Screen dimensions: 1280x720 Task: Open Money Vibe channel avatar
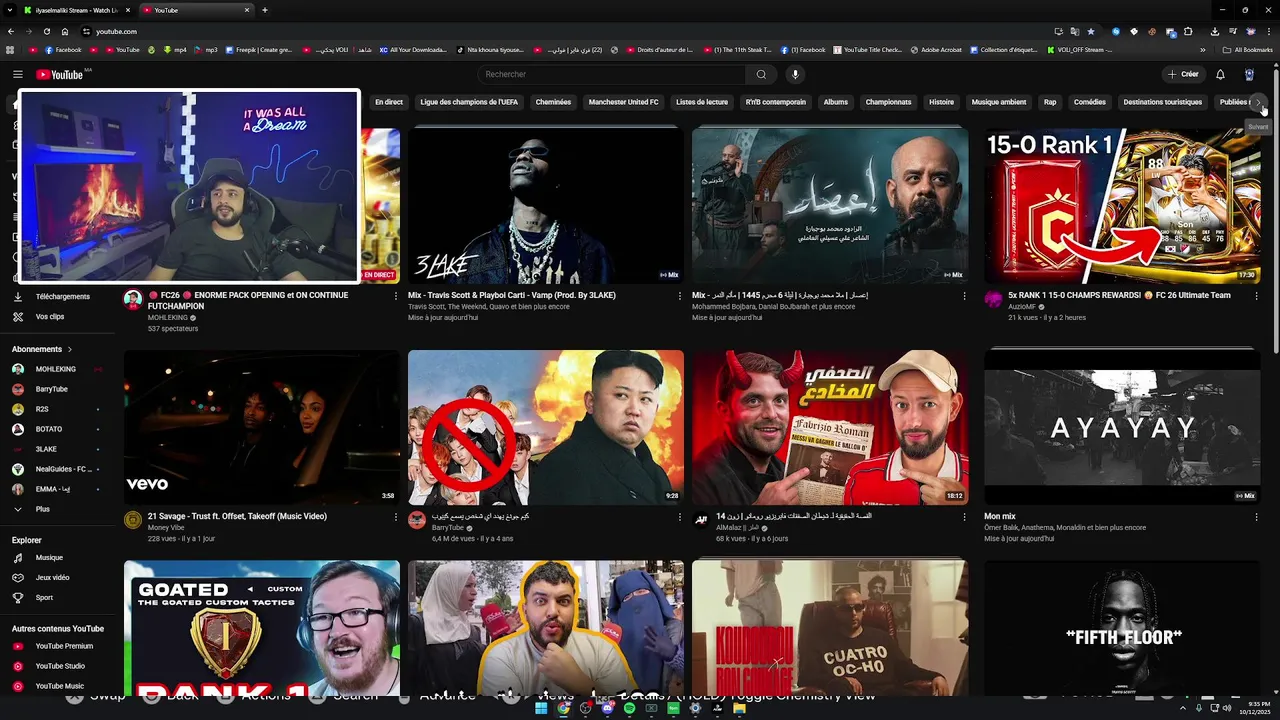tap(133, 520)
